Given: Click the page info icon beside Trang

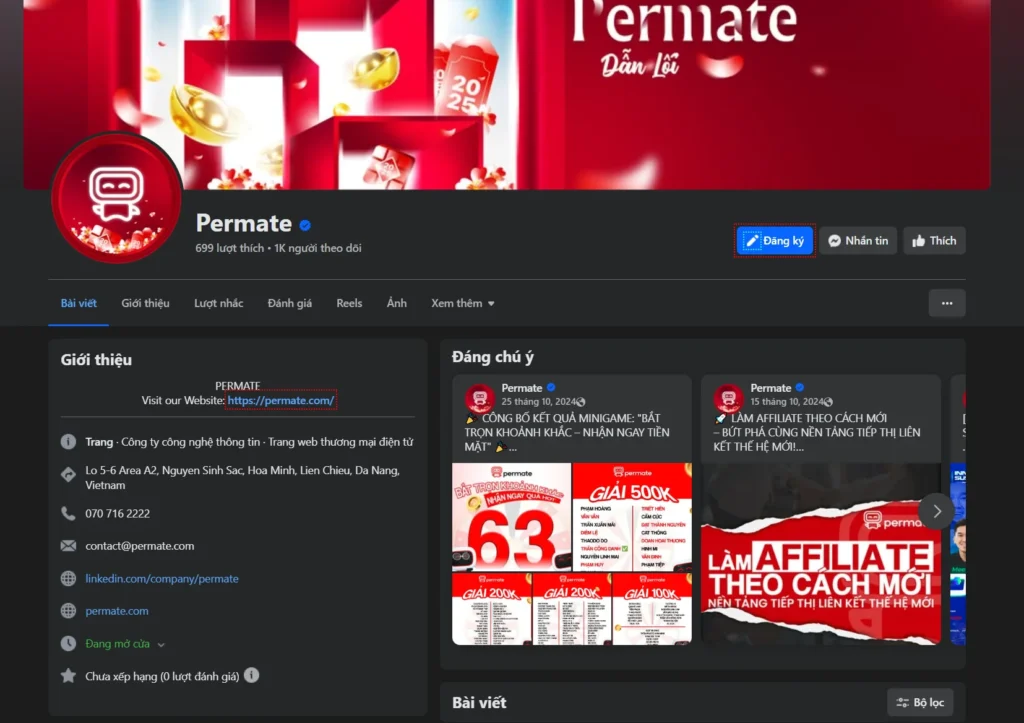Looking at the screenshot, I should [x=69, y=442].
